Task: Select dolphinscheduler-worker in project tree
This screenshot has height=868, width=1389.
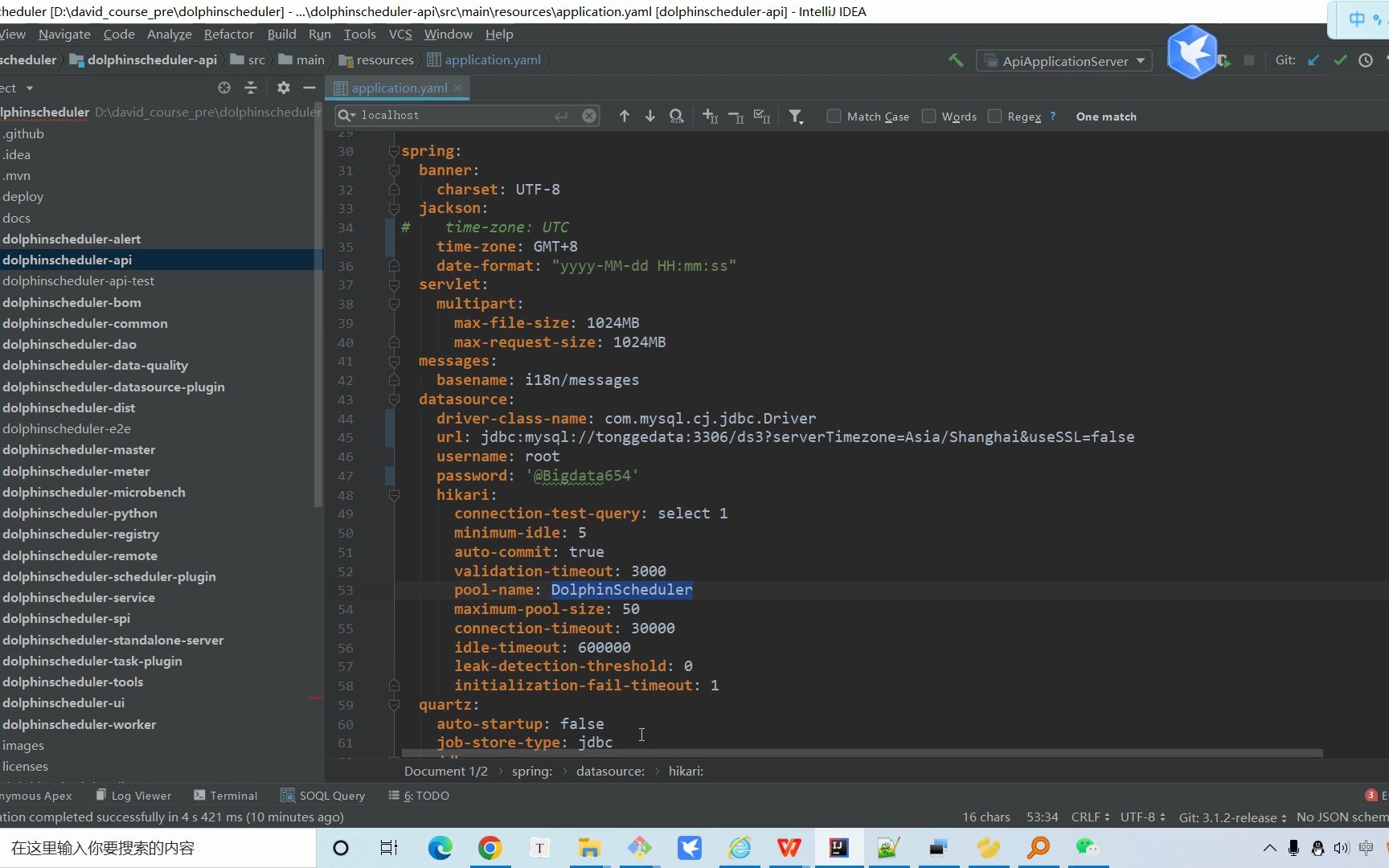Action: tap(79, 724)
